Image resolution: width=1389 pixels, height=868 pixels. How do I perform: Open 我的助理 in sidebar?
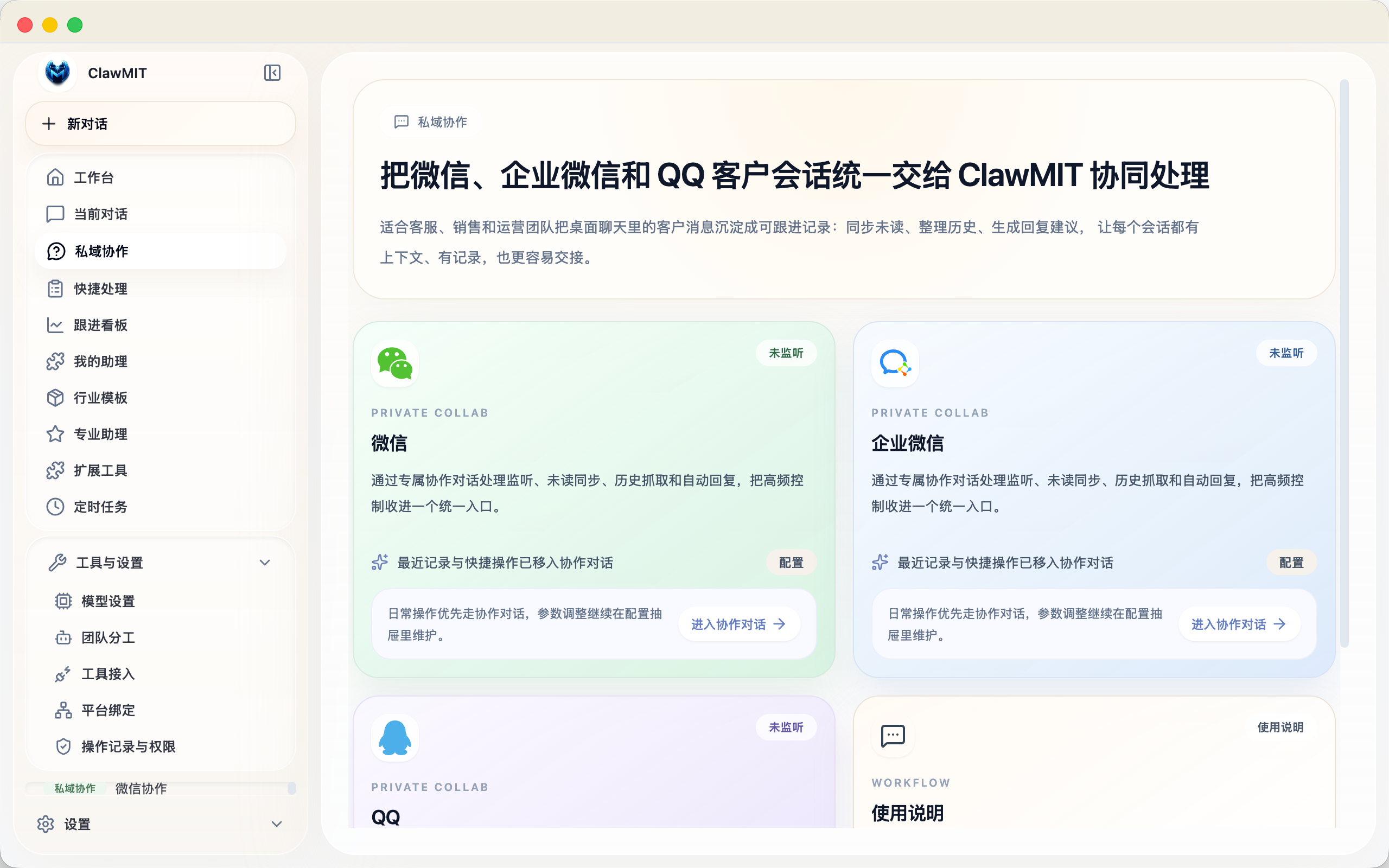pos(161,361)
